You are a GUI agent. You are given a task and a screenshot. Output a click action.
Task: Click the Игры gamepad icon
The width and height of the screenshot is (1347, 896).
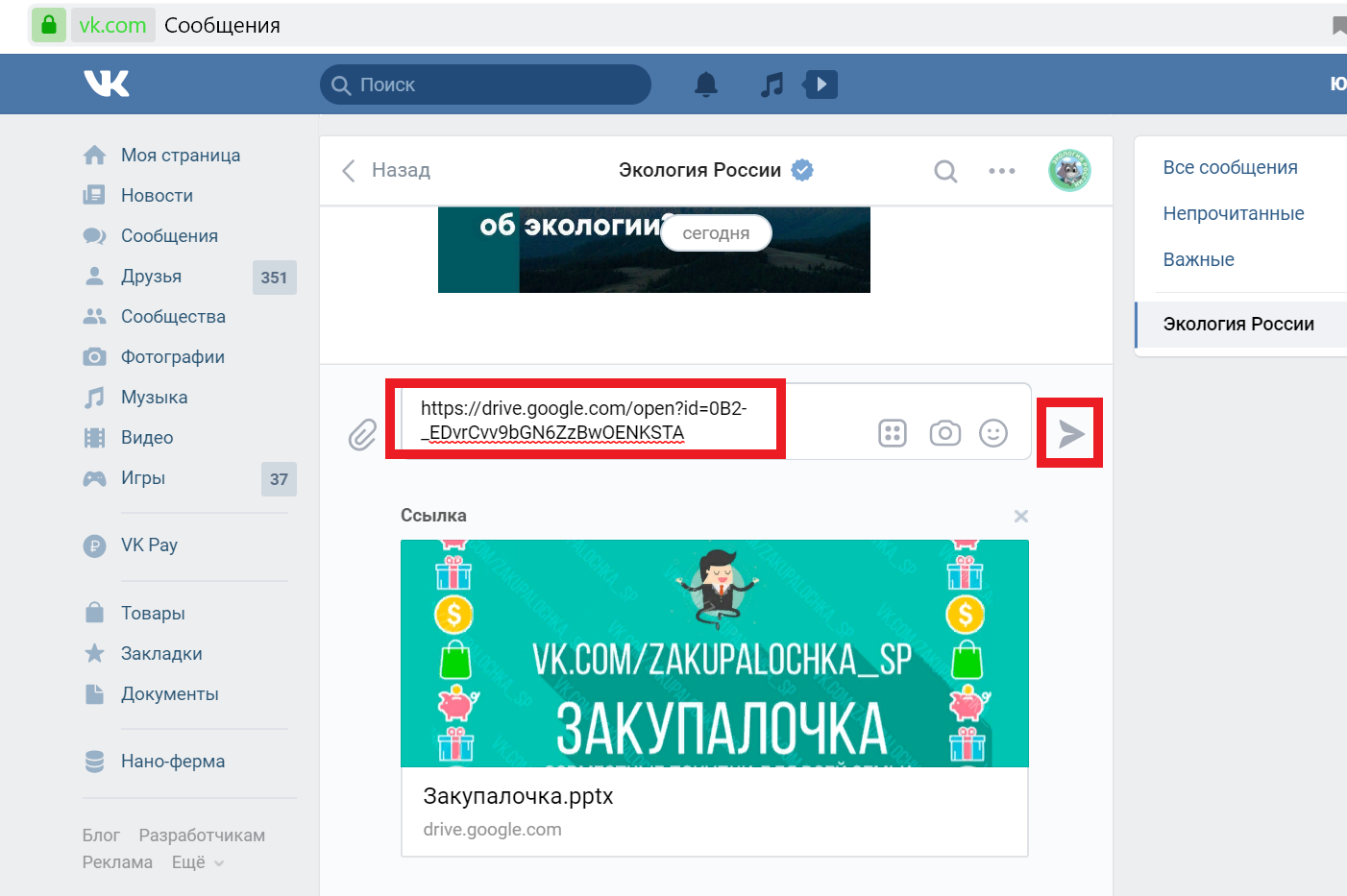(94, 478)
